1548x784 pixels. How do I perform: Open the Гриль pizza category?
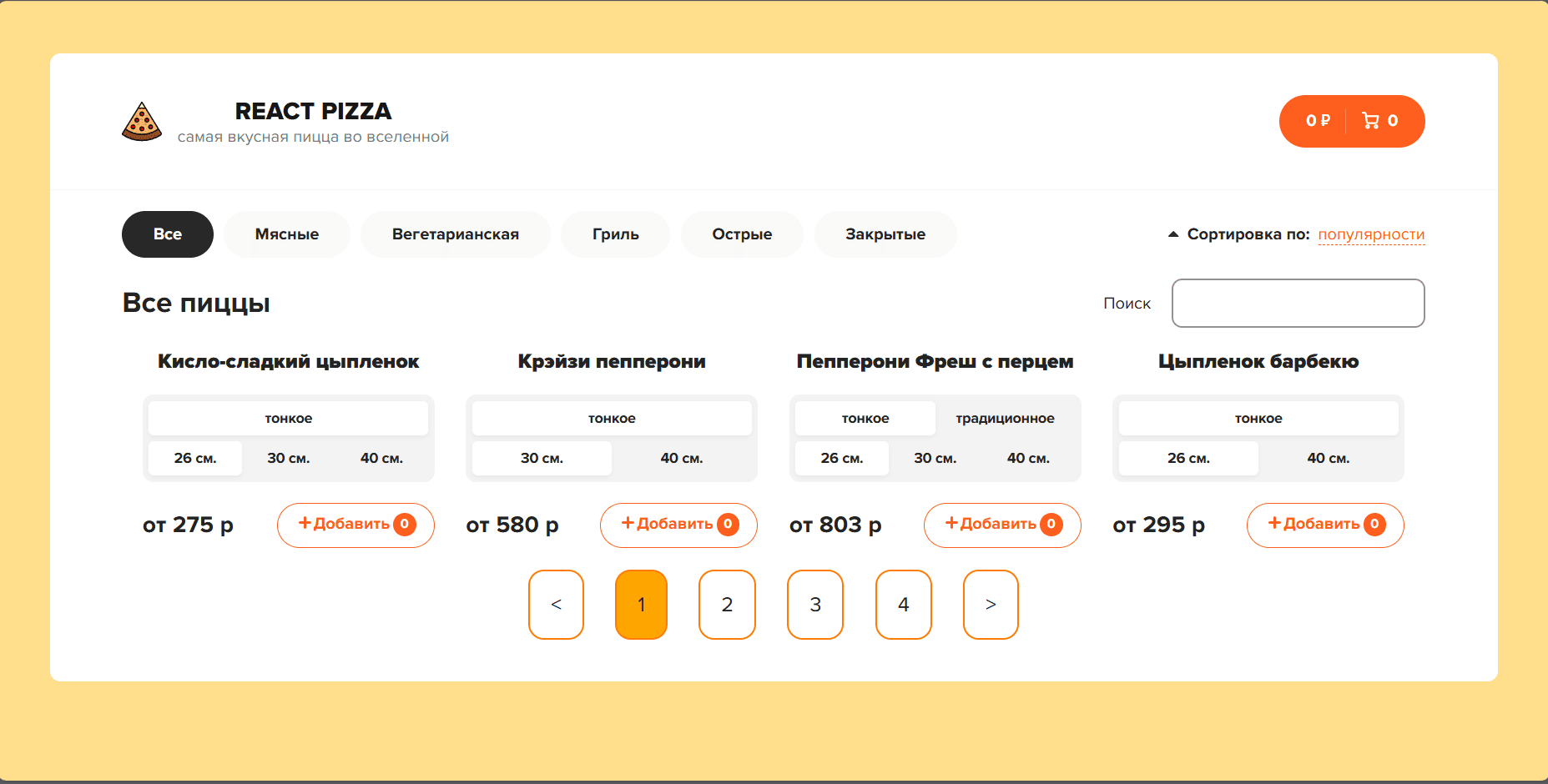point(615,234)
